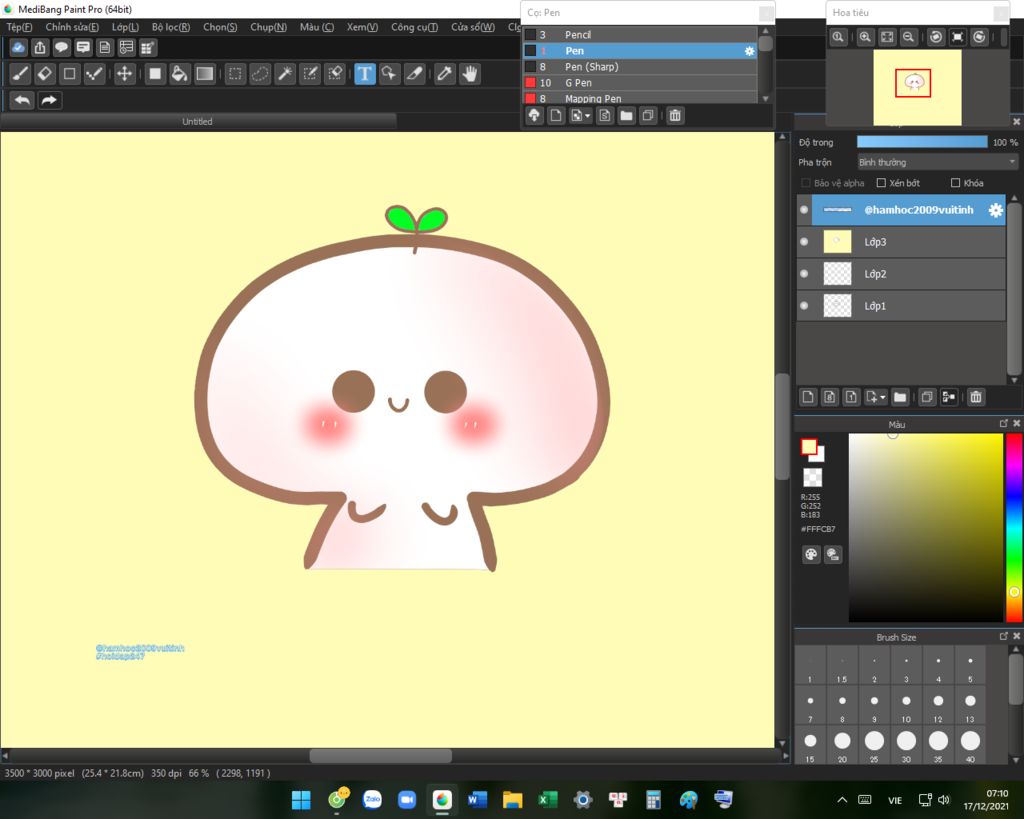Select the Magic Wand tool
Viewport: 1024px width, 819px height.
click(x=285, y=74)
